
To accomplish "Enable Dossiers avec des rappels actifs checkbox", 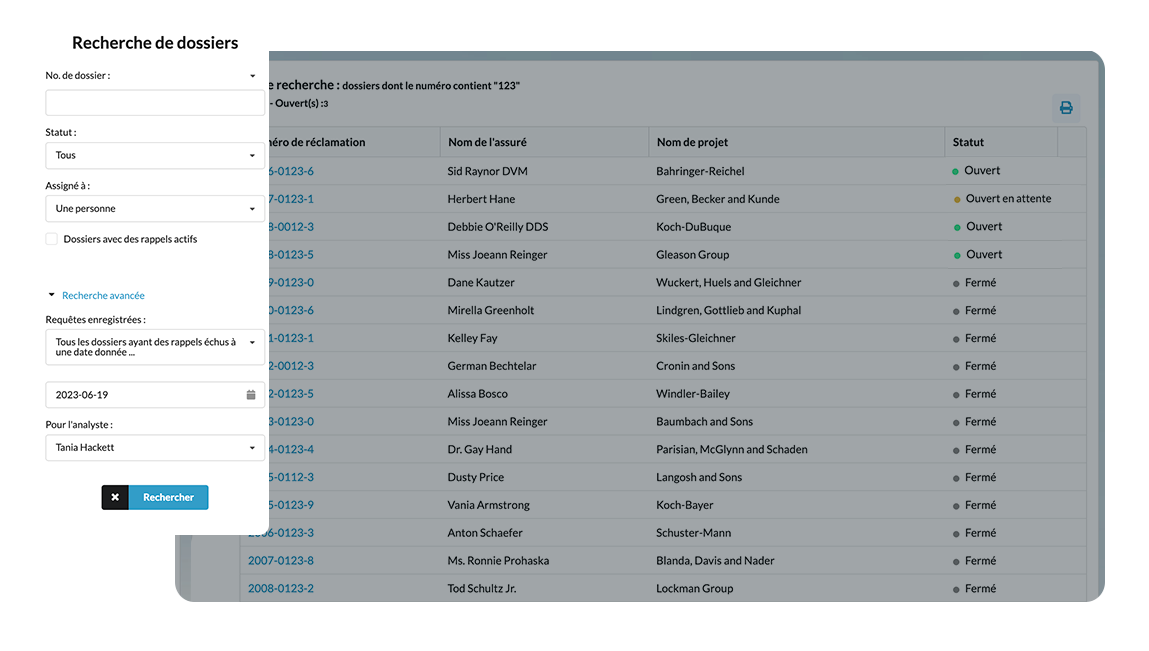I will point(51,239).
